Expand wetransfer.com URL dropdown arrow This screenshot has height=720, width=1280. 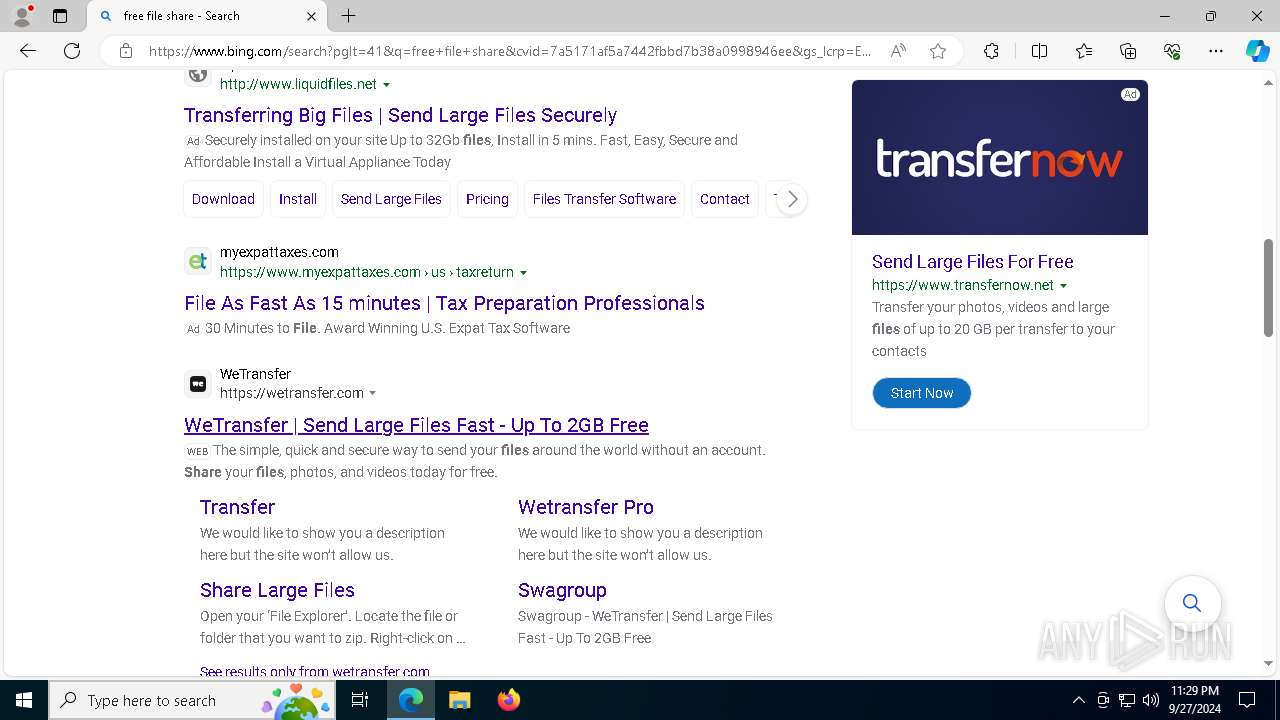(x=373, y=394)
